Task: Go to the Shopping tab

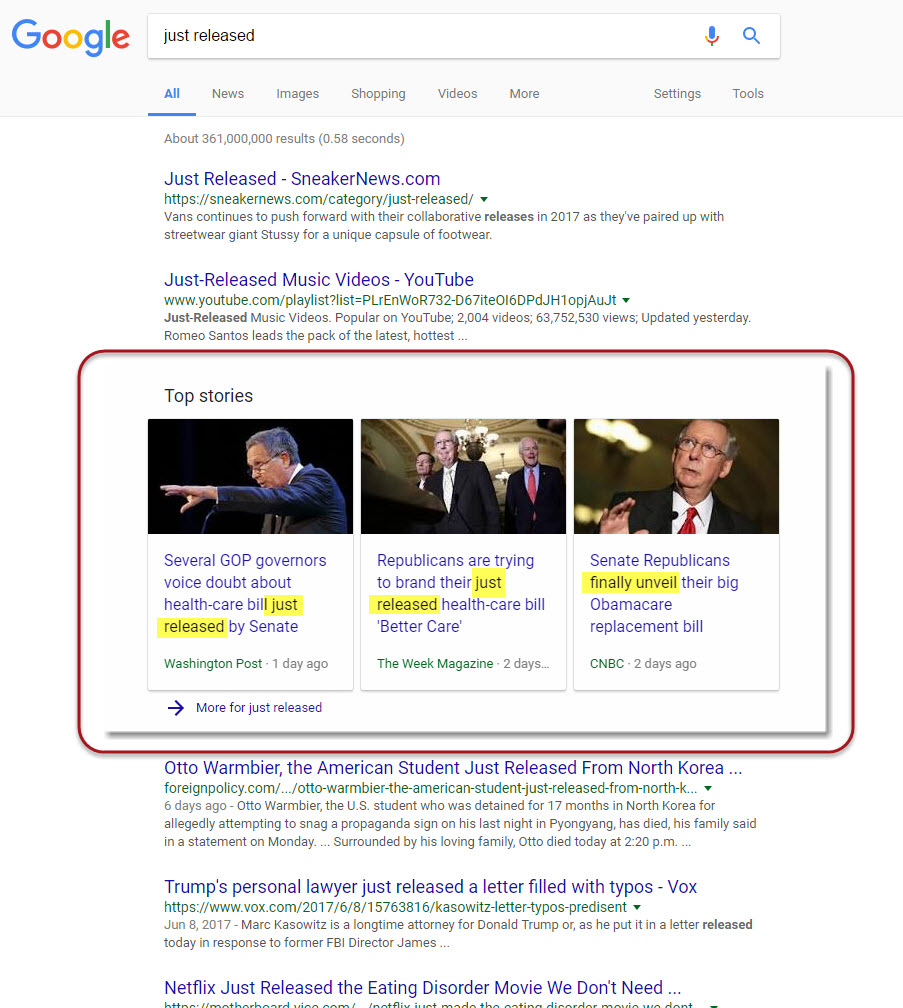Action: pyautogui.click(x=378, y=94)
